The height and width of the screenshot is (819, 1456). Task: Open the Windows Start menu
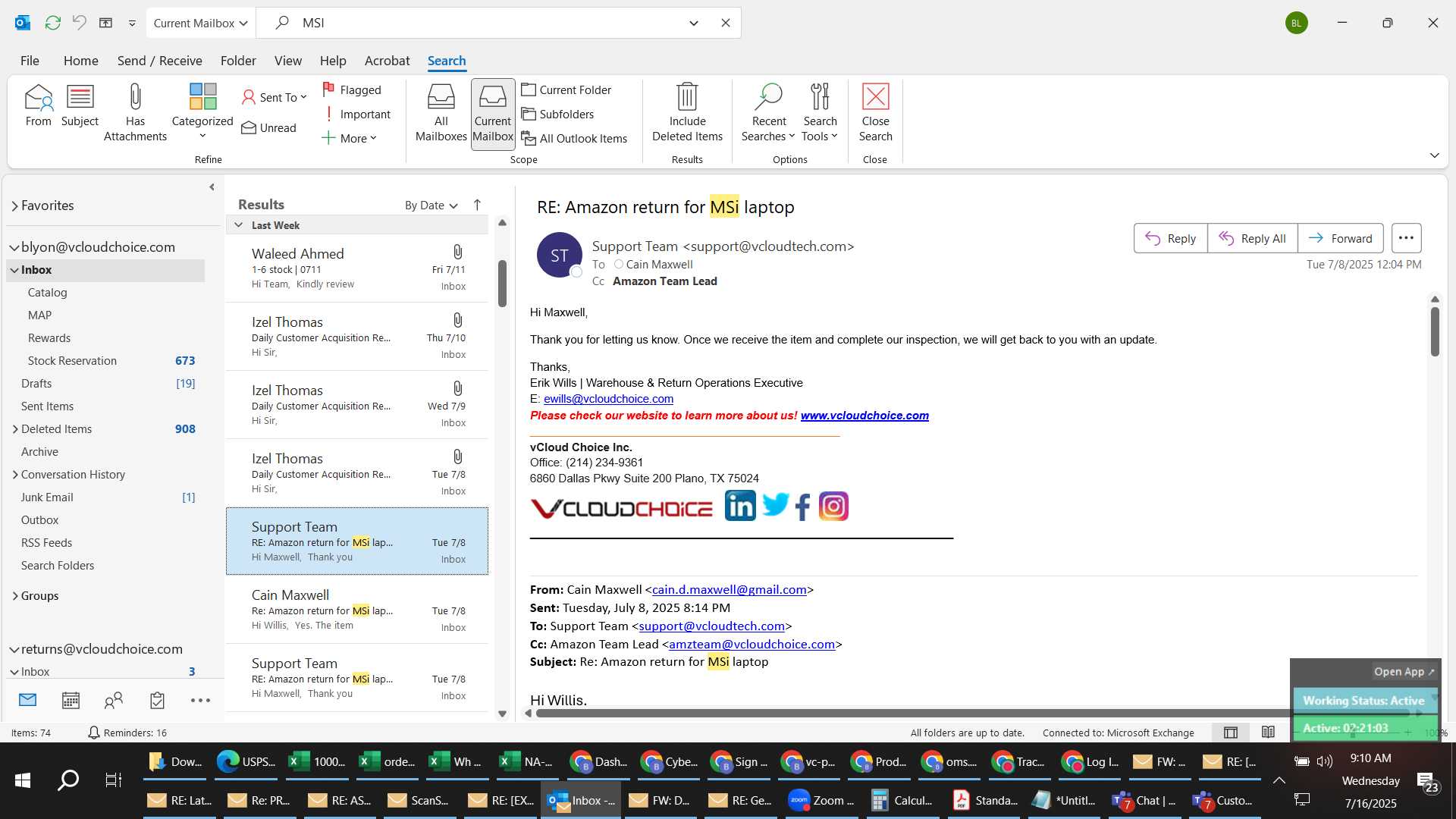(23, 780)
